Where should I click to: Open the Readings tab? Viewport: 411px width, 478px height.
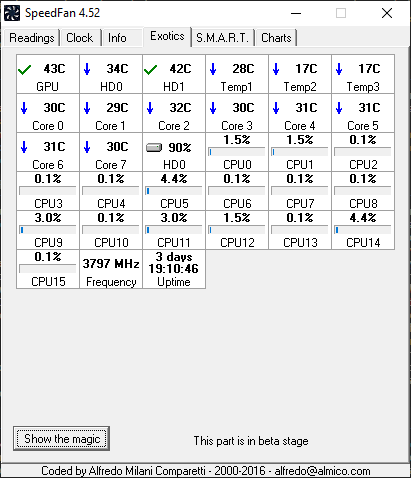[32, 38]
